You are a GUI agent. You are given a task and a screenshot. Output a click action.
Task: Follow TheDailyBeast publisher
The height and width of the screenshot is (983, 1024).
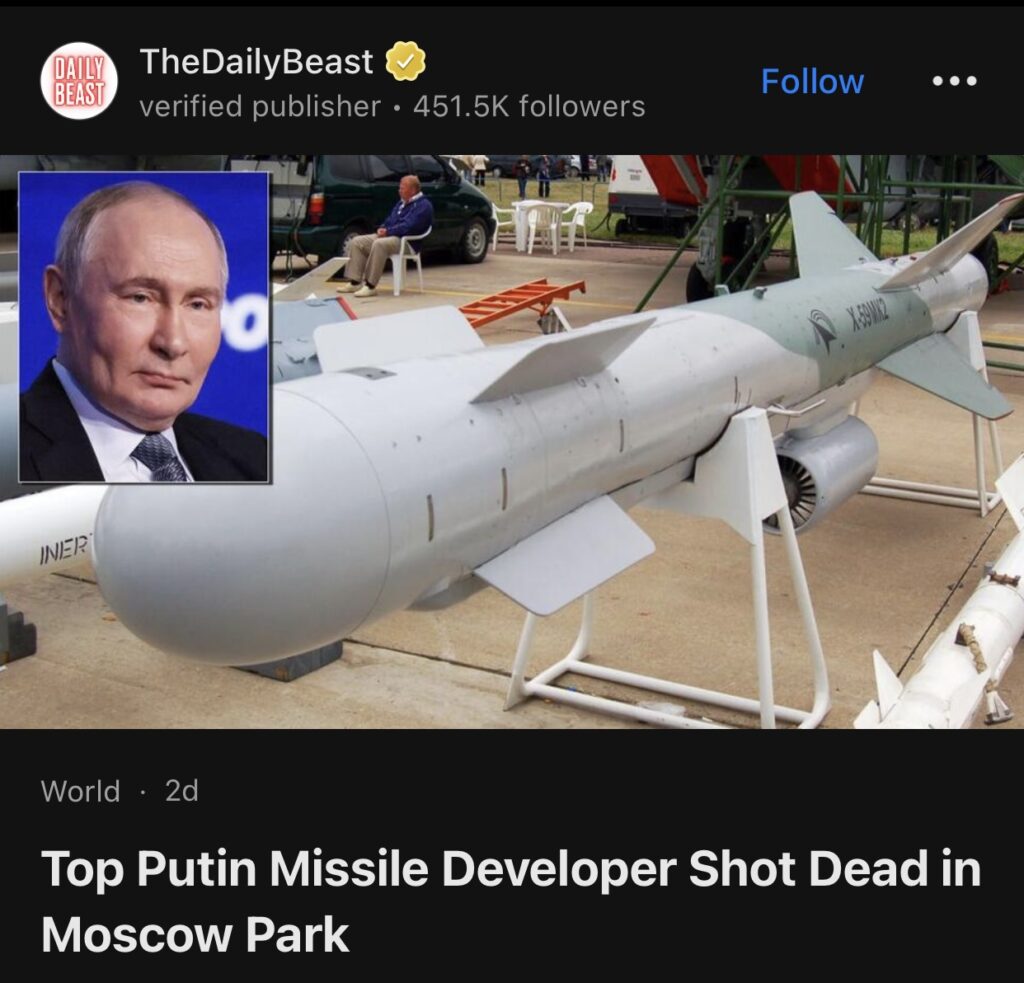coord(812,82)
